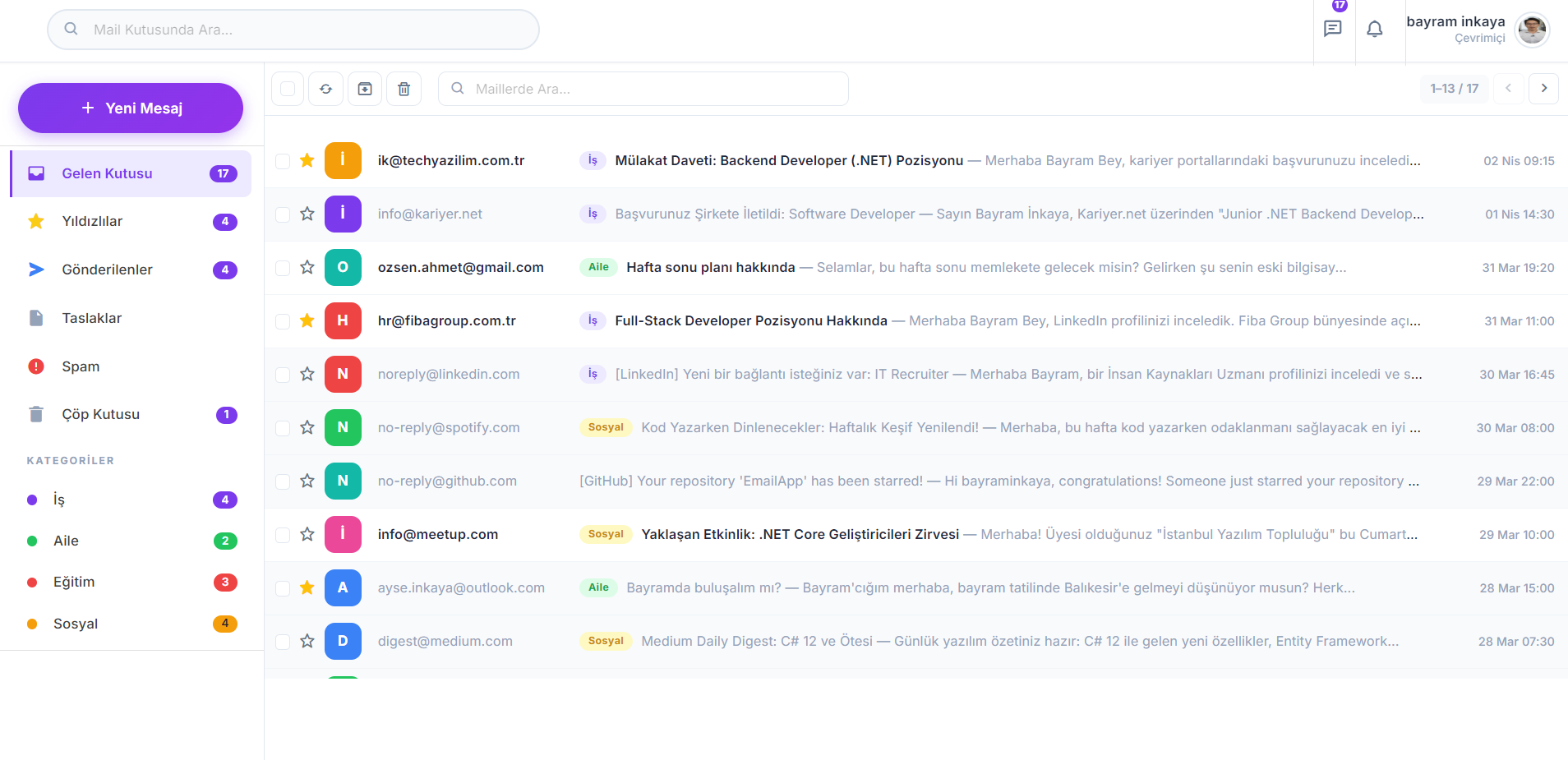This screenshot has height=760, width=1568.
Task: Filter by Eğitim category
Action: (x=131, y=582)
